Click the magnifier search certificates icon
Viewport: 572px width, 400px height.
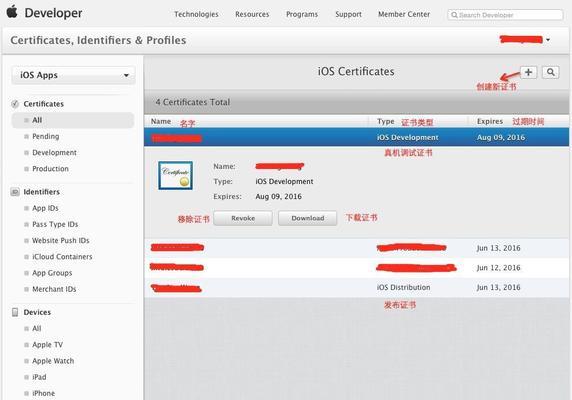point(550,72)
